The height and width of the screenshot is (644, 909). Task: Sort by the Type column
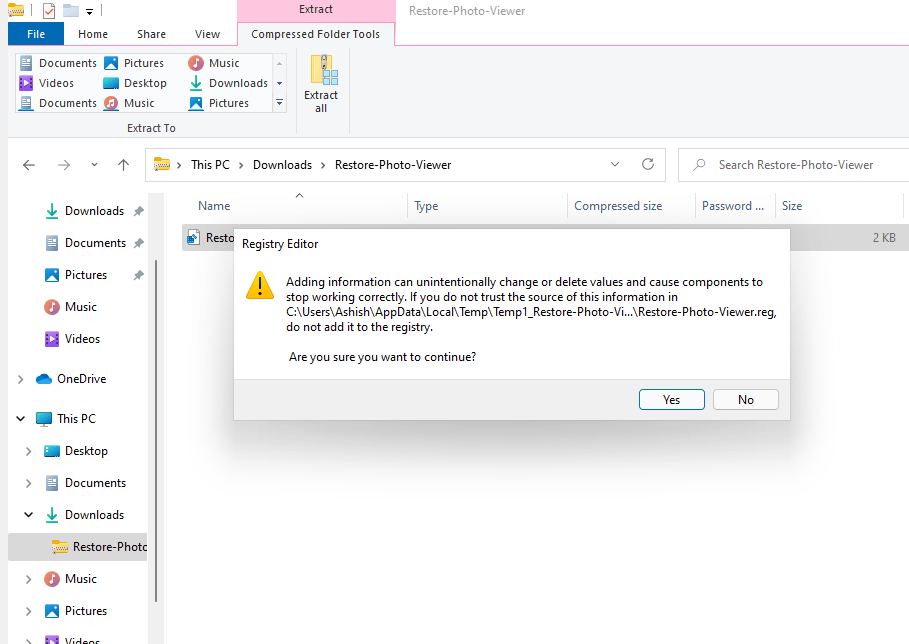tap(426, 206)
